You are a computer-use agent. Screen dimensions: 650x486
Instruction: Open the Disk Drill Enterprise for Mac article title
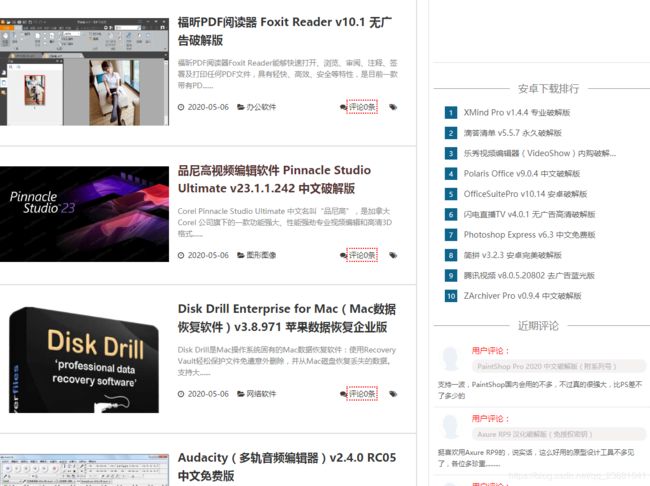[x=286, y=318]
